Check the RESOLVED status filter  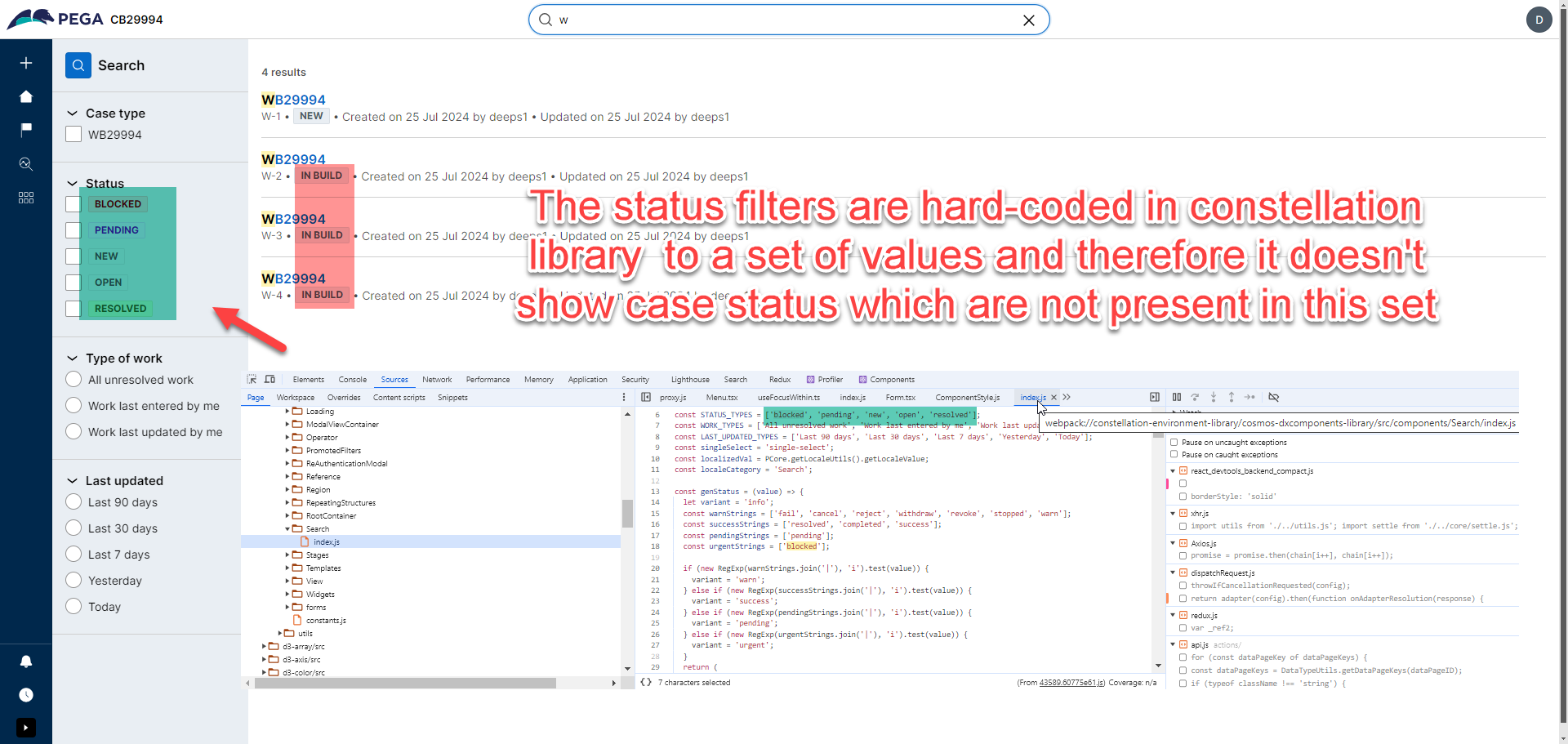pyautogui.click(x=73, y=309)
